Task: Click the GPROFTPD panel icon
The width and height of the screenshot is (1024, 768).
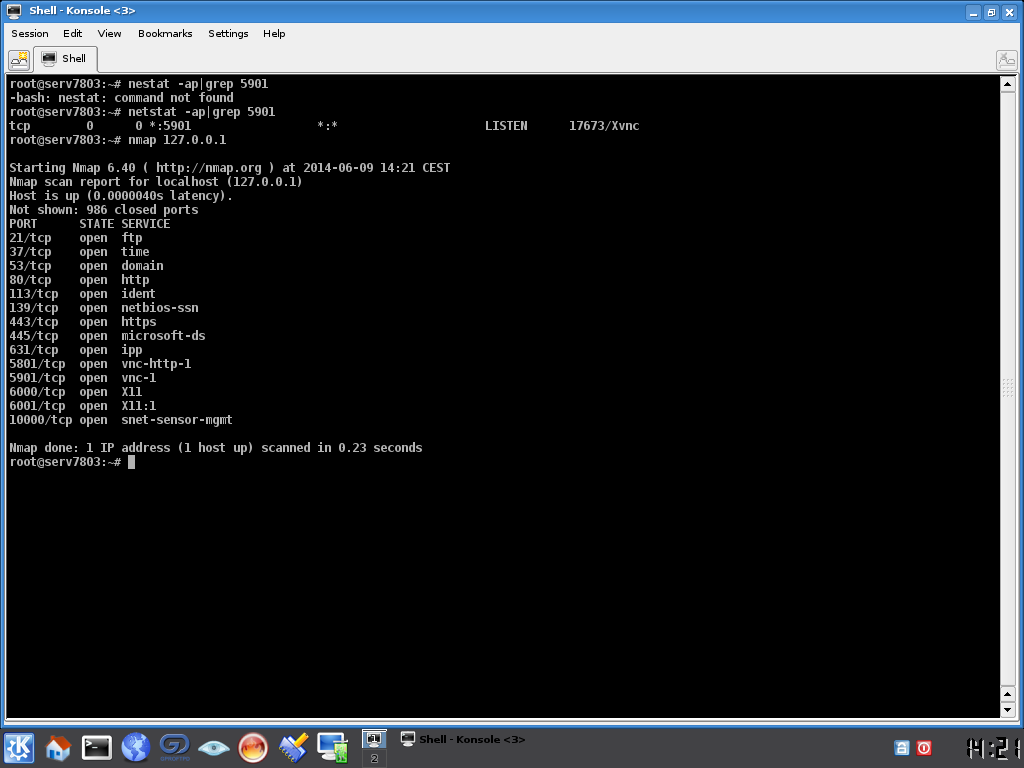Action: [x=174, y=747]
